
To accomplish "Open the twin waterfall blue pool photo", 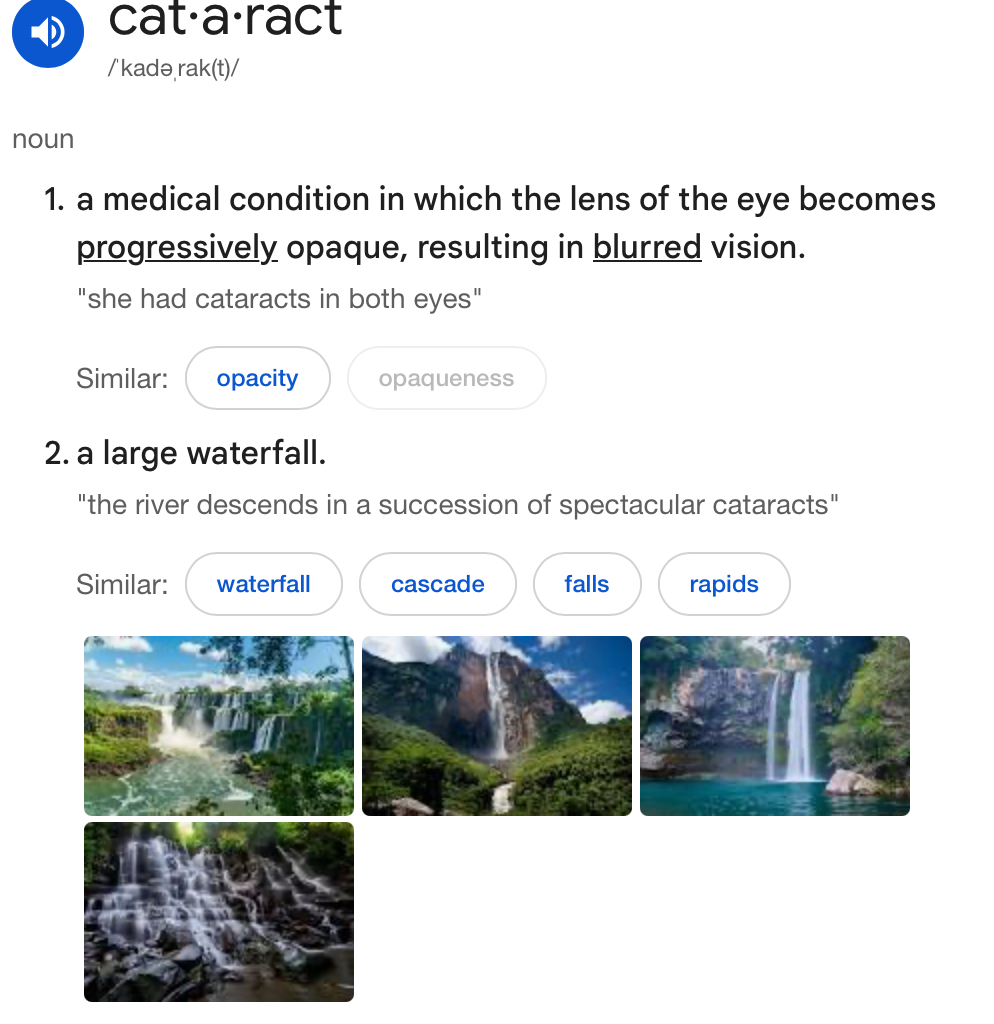I will click(x=775, y=726).
